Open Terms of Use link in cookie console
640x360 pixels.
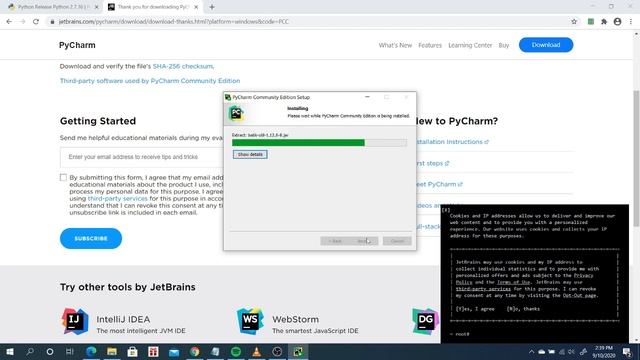513,282
